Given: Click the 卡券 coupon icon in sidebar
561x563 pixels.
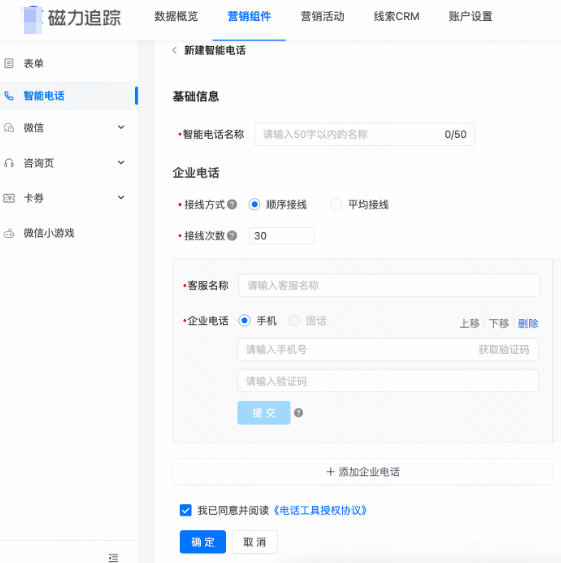Looking at the screenshot, I should (x=9, y=198).
